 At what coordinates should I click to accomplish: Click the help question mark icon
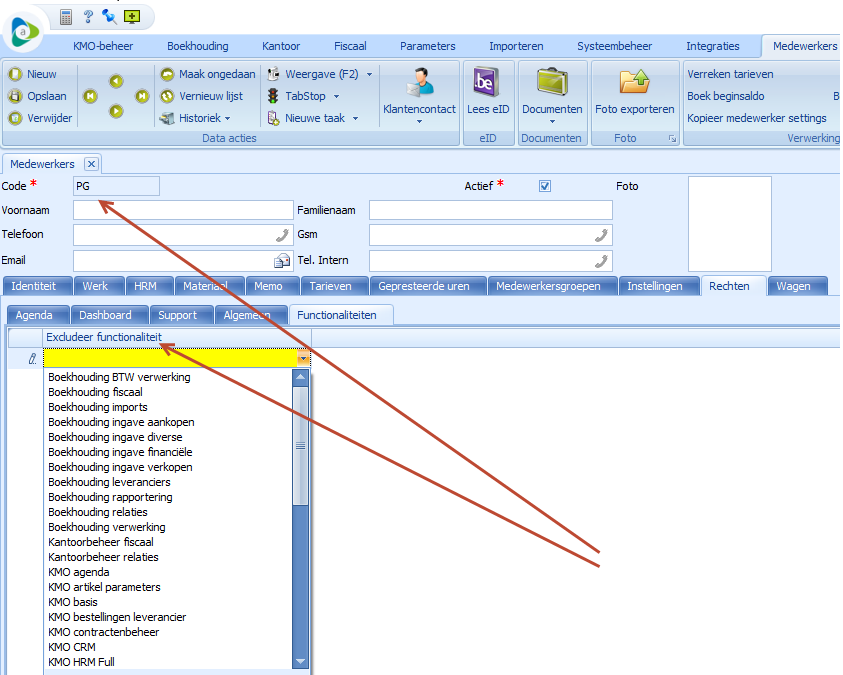[x=88, y=17]
